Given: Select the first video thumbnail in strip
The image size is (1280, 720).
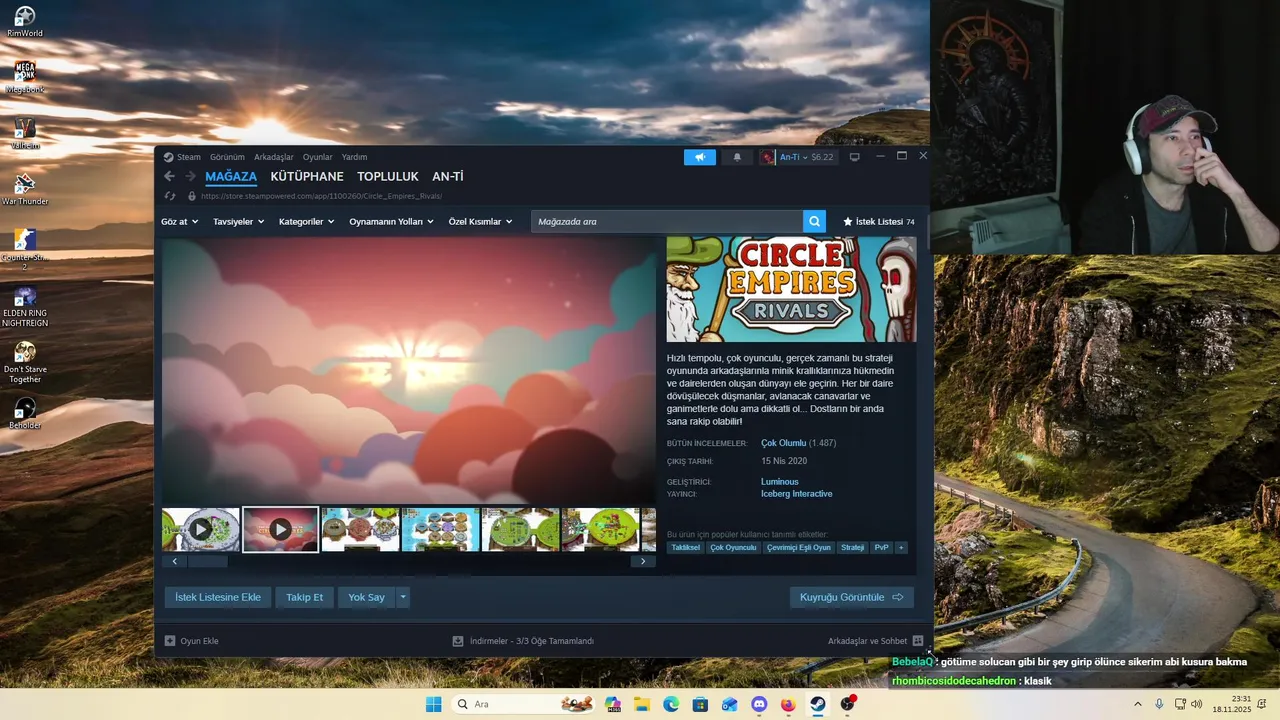Looking at the screenshot, I should (201, 529).
